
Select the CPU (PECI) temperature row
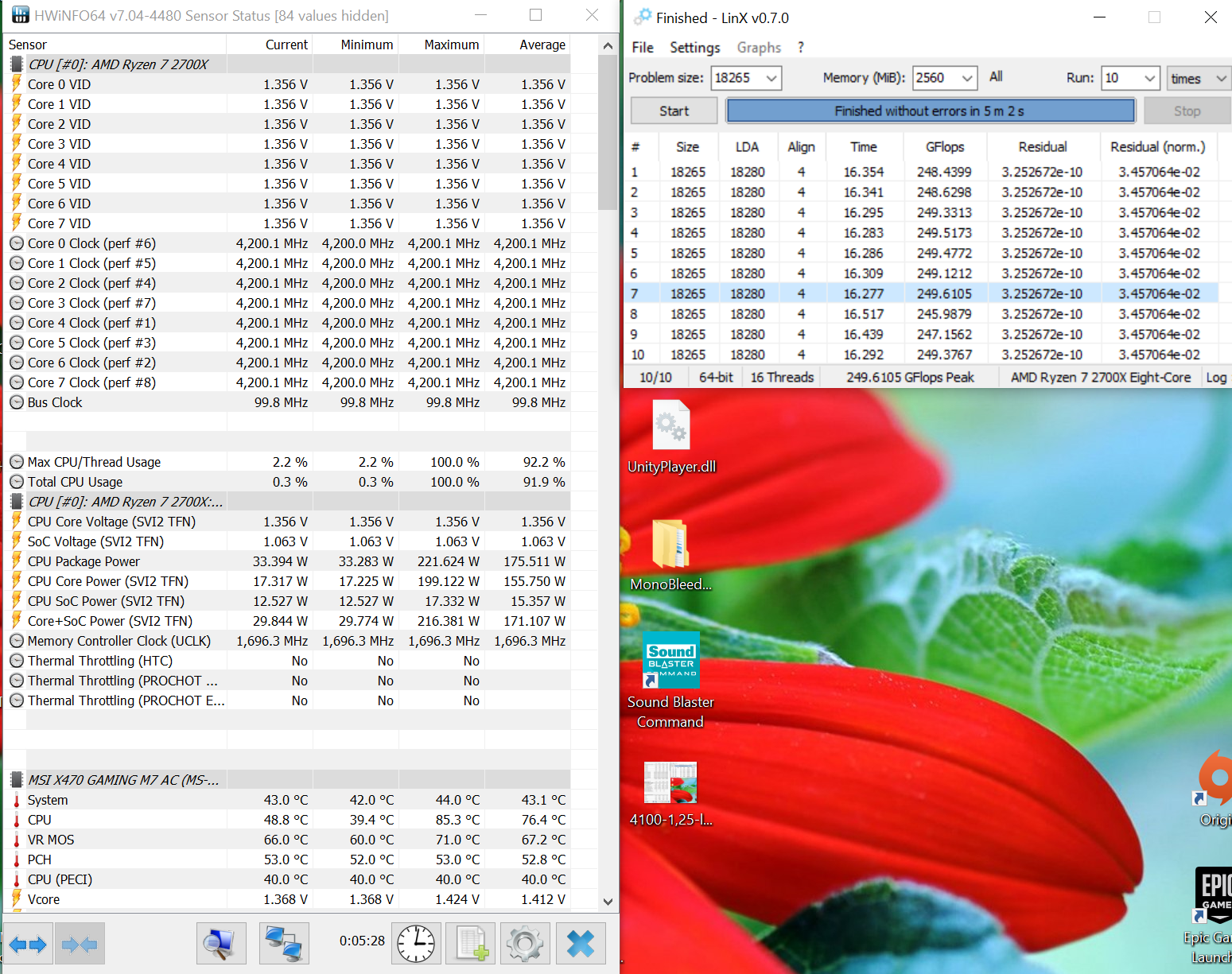click(287, 879)
